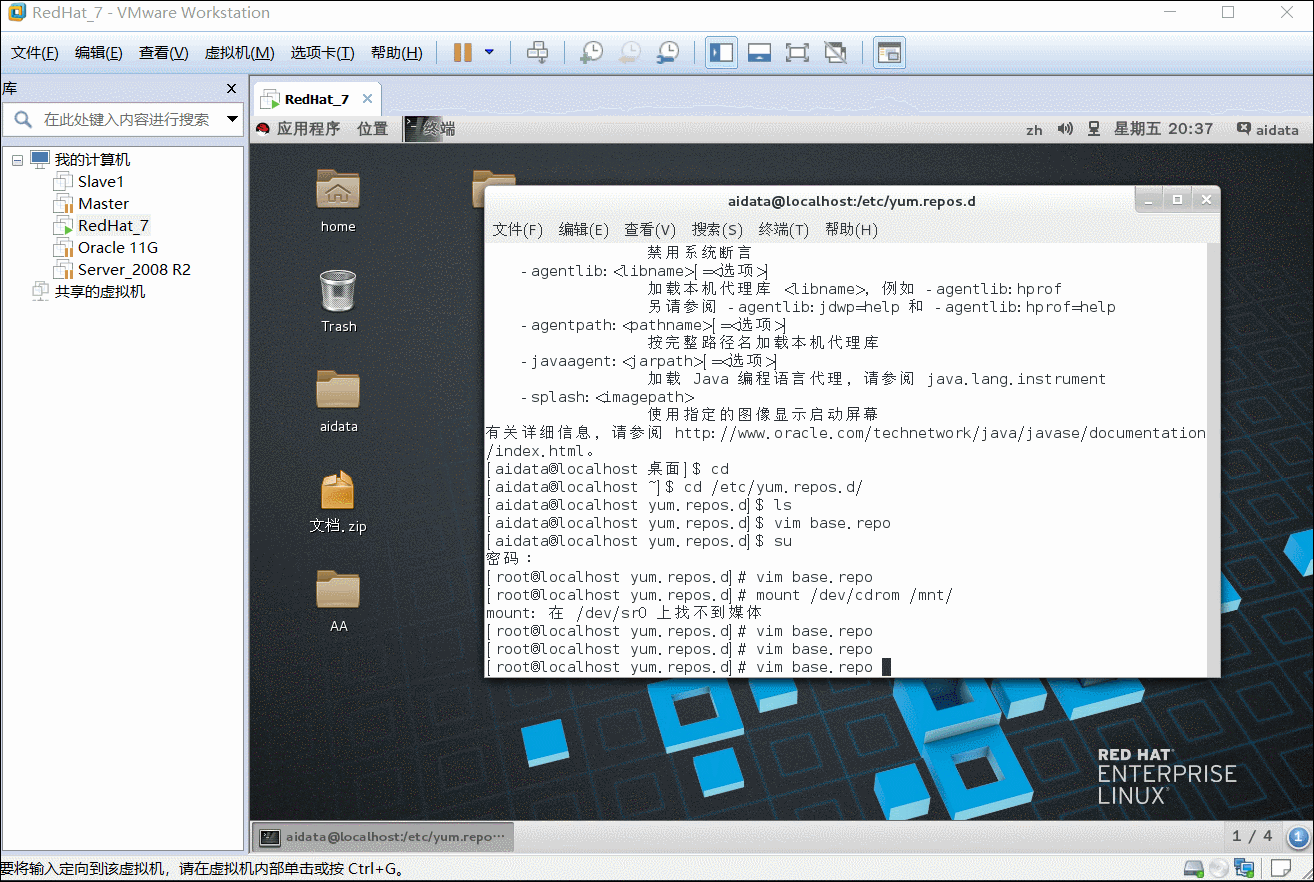This screenshot has height=882, width=1314.
Task: Toggle the library sidebar view
Action: 721,53
